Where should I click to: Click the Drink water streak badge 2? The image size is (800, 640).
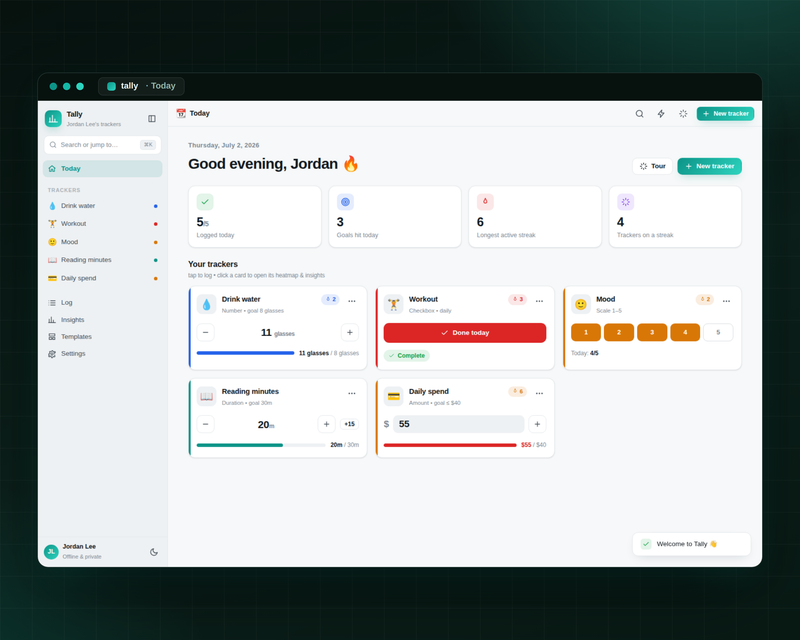tap(331, 300)
